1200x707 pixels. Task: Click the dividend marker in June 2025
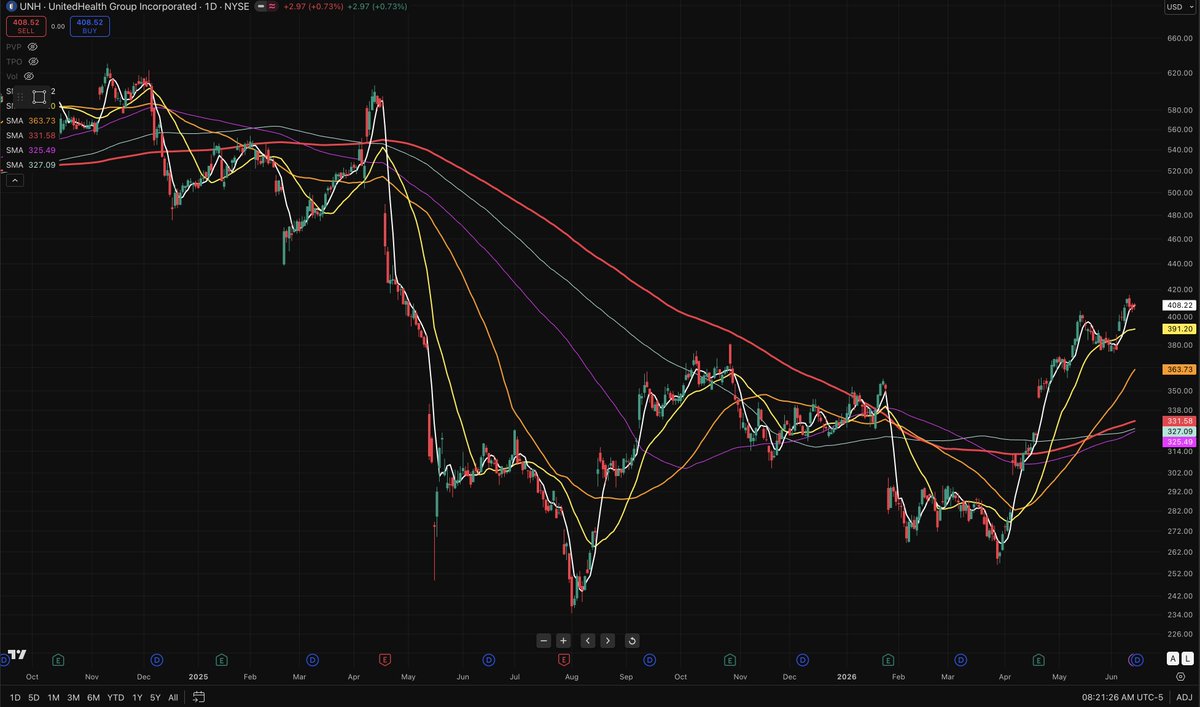tap(488, 660)
